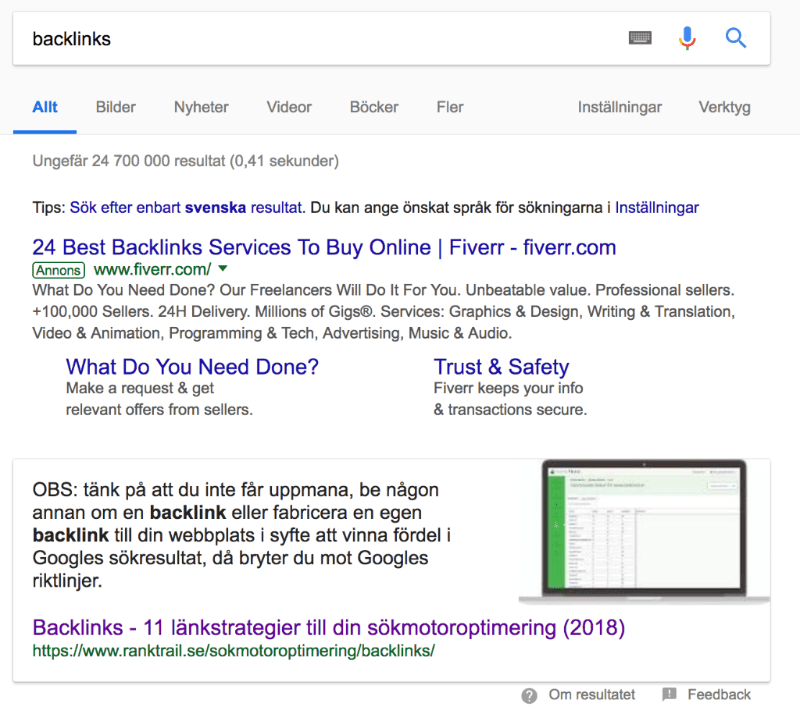The width and height of the screenshot is (800, 721).
Task: Click the laptop thumbnail in featured snippet
Action: coord(644,530)
